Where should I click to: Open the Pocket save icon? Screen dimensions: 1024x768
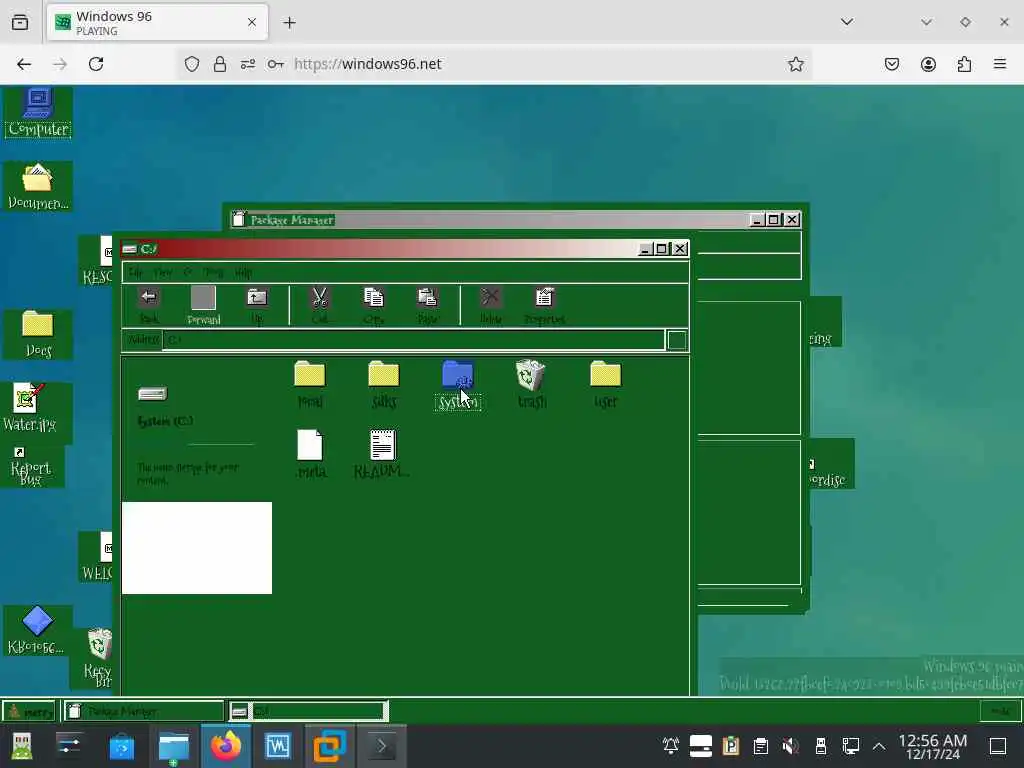pyautogui.click(x=892, y=64)
